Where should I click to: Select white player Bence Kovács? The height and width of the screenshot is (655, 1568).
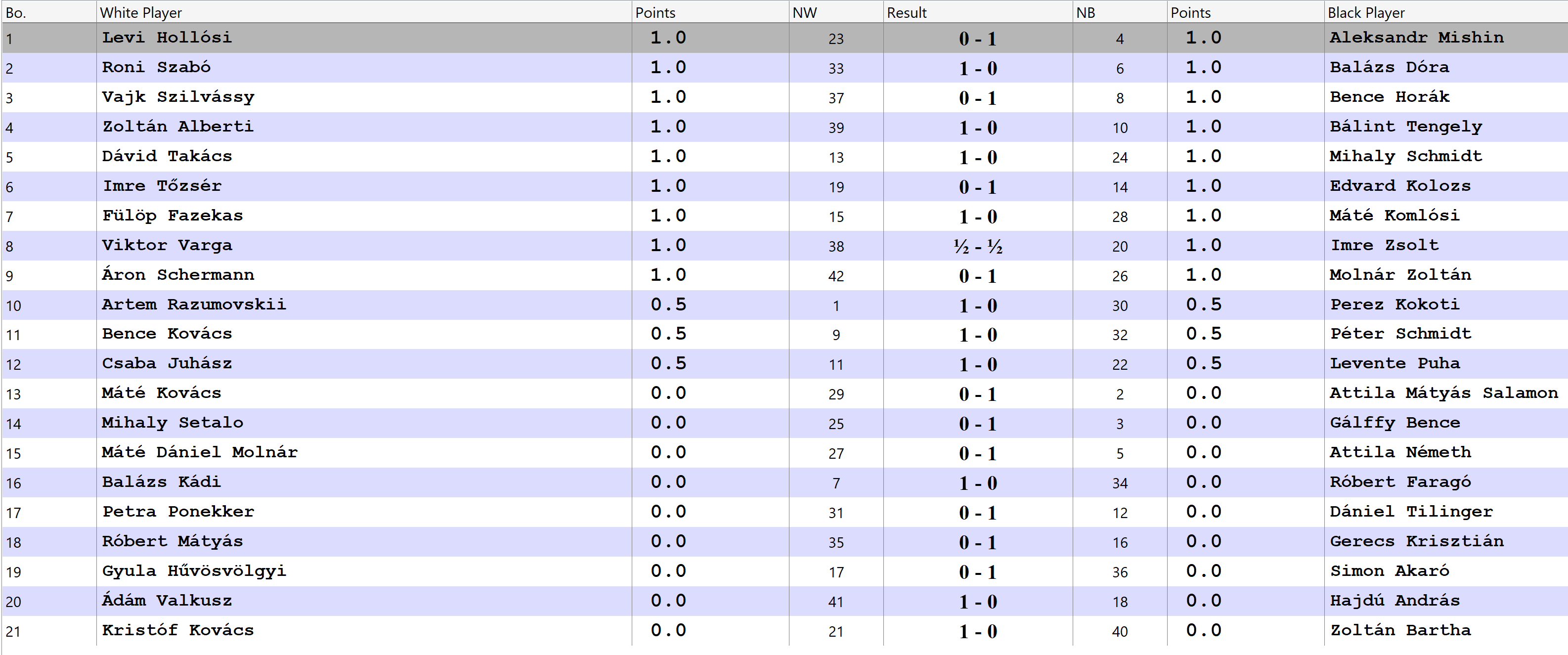[x=167, y=334]
